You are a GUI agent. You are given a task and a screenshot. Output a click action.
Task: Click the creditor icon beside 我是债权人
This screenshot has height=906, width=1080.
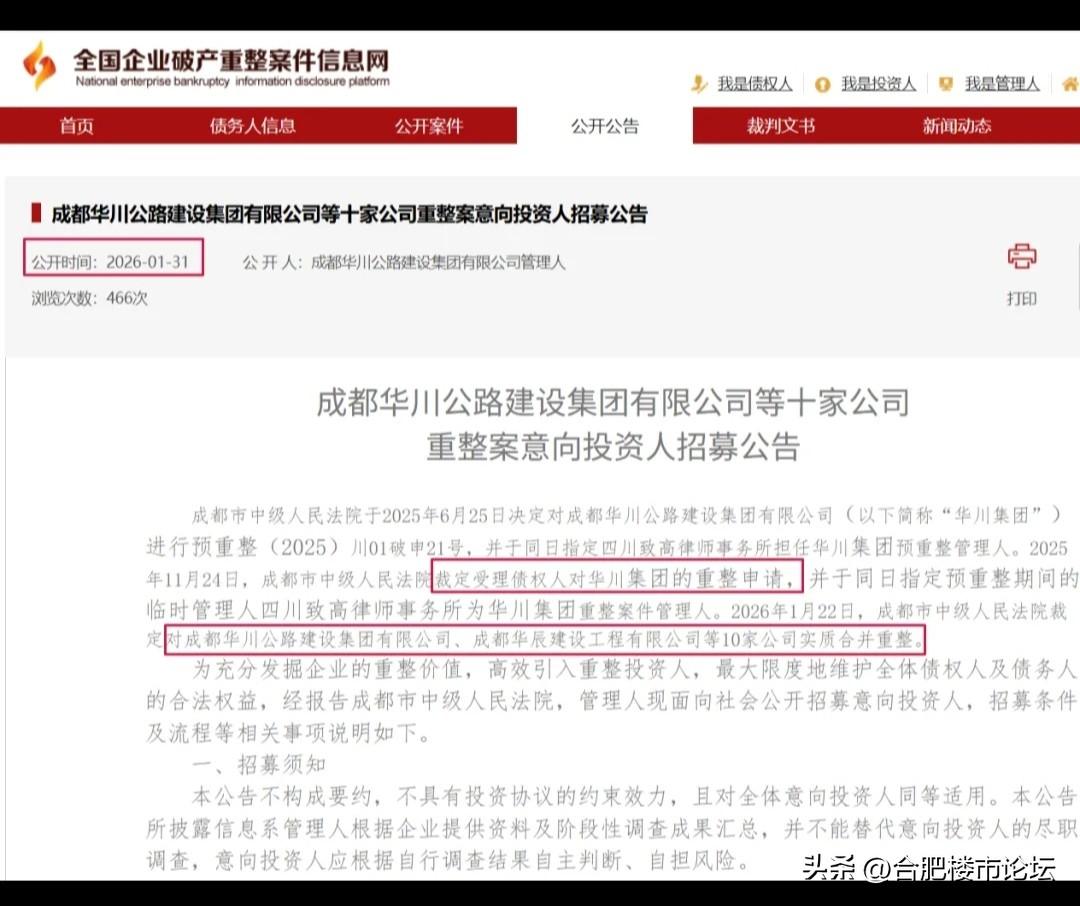[699, 84]
